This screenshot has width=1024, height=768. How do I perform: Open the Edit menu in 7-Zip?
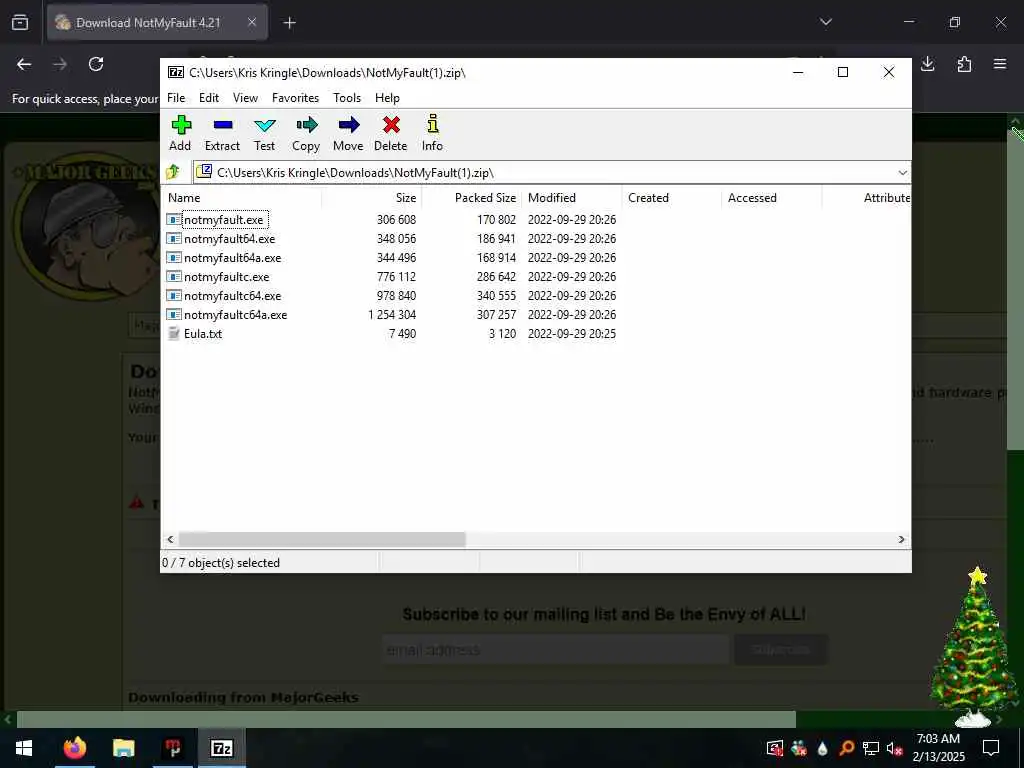pyautogui.click(x=209, y=97)
